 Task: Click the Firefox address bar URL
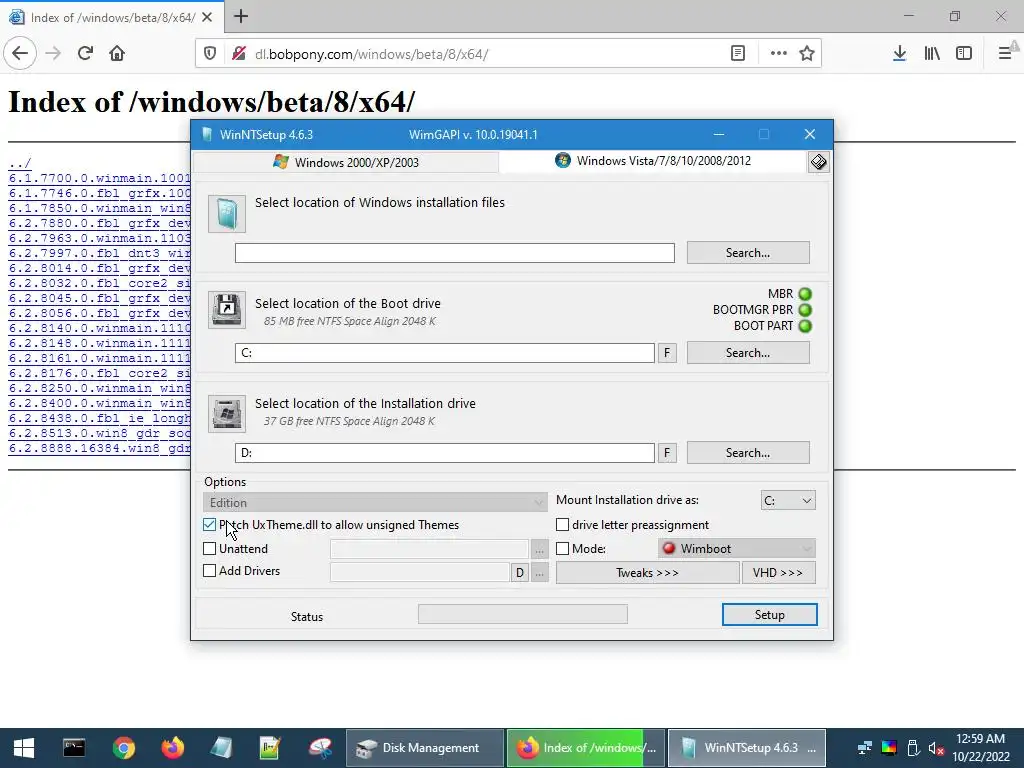(x=371, y=54)
